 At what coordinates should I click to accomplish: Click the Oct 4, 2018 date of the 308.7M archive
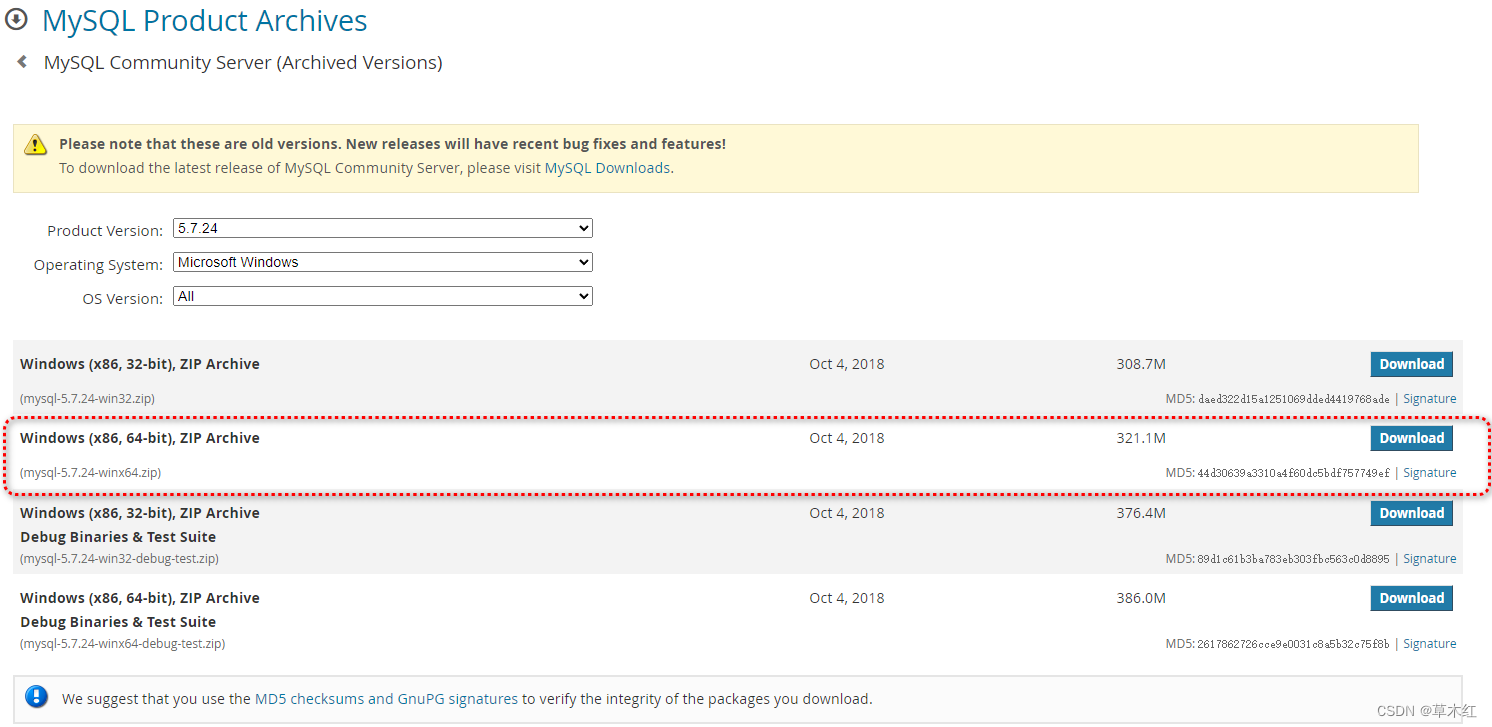click(847, 364)
